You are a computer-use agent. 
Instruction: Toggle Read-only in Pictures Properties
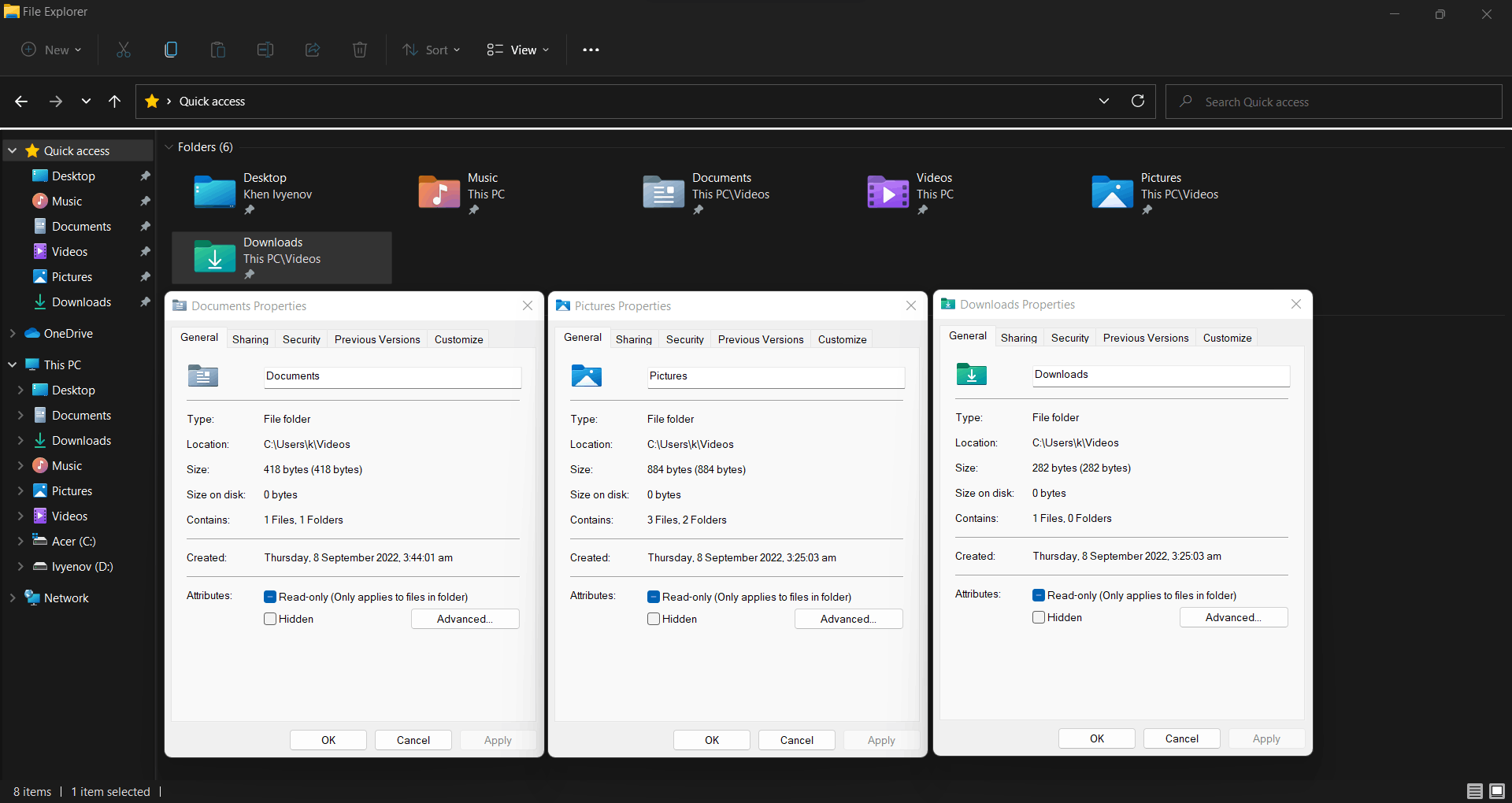tap(654, 597)
